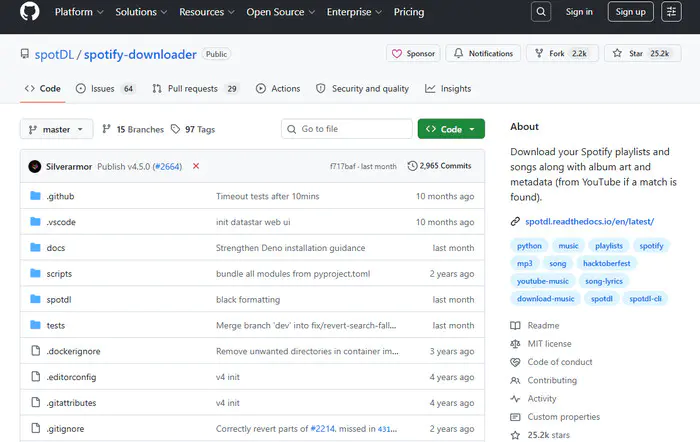This screenshot has height=442, width=700.
Task: Expand the Open Source menu
Action: (280, 12)
